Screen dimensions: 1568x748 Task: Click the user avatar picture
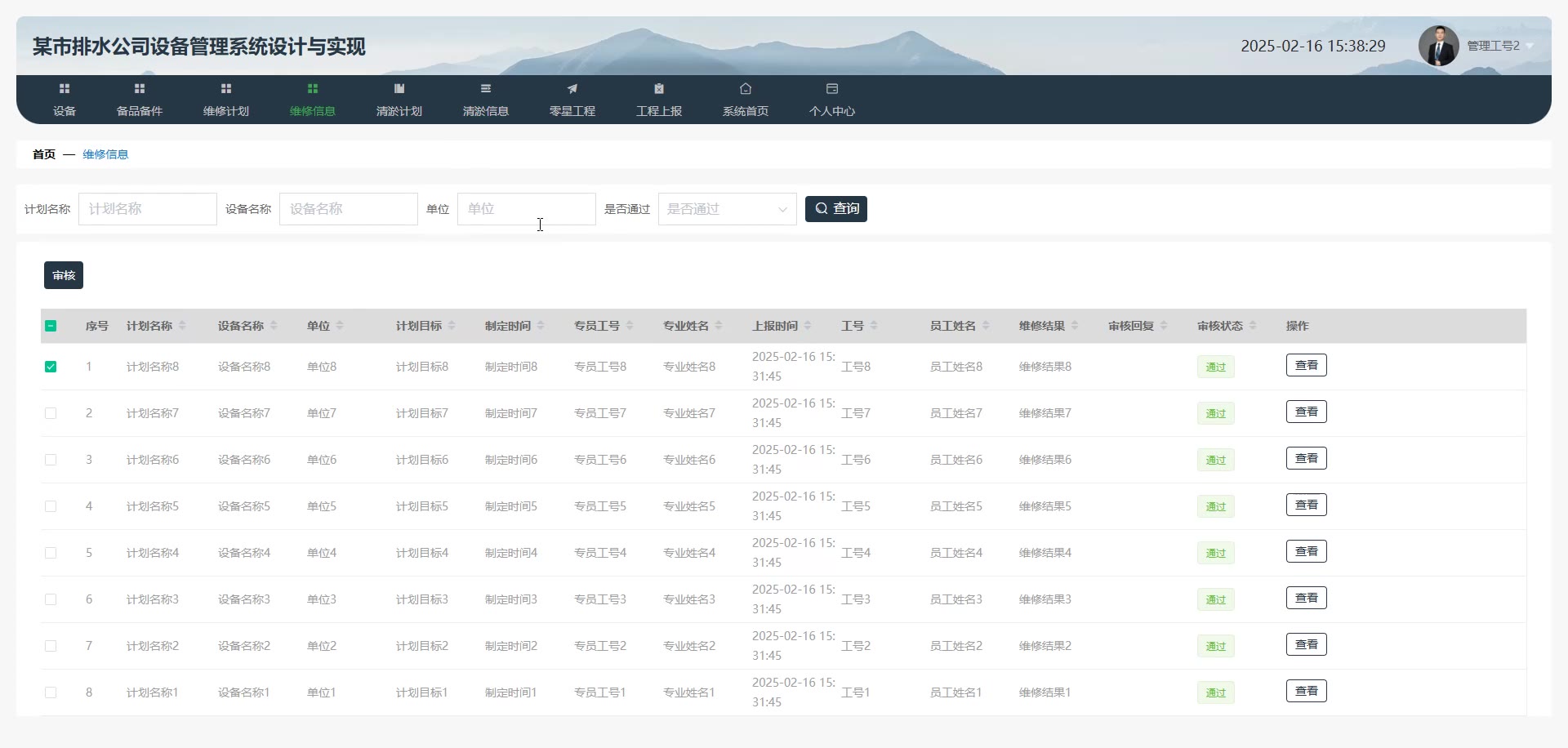[1438, 46]
